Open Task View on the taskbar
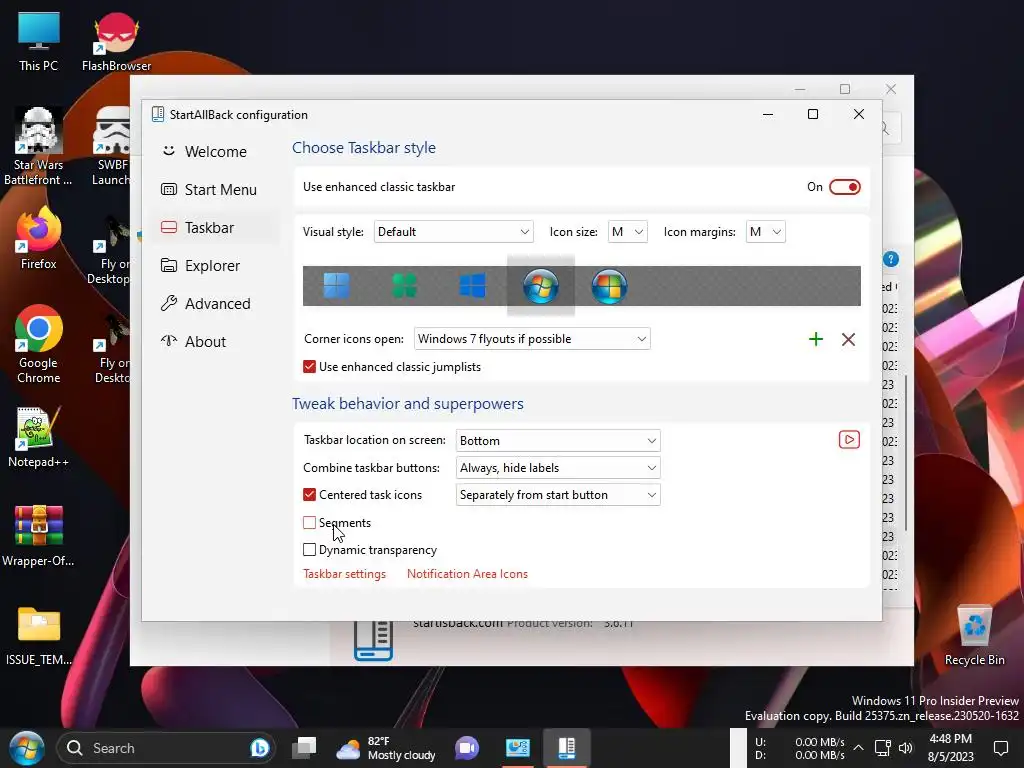 tap(304, 748)
